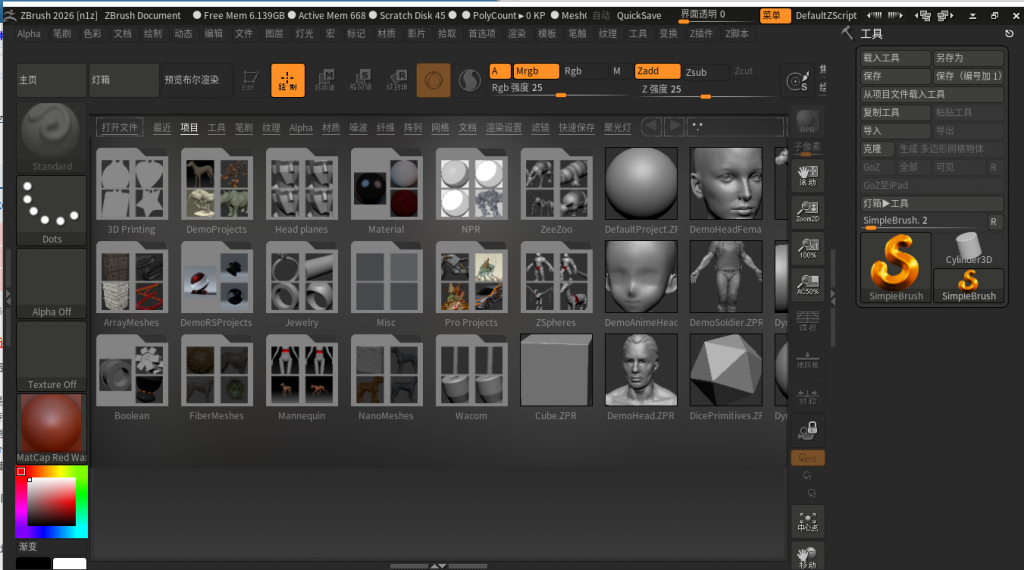Select the Rotate gizmo (旋转轴) tool
Viewport: 1024px width, 570px height.
[397, 80]
